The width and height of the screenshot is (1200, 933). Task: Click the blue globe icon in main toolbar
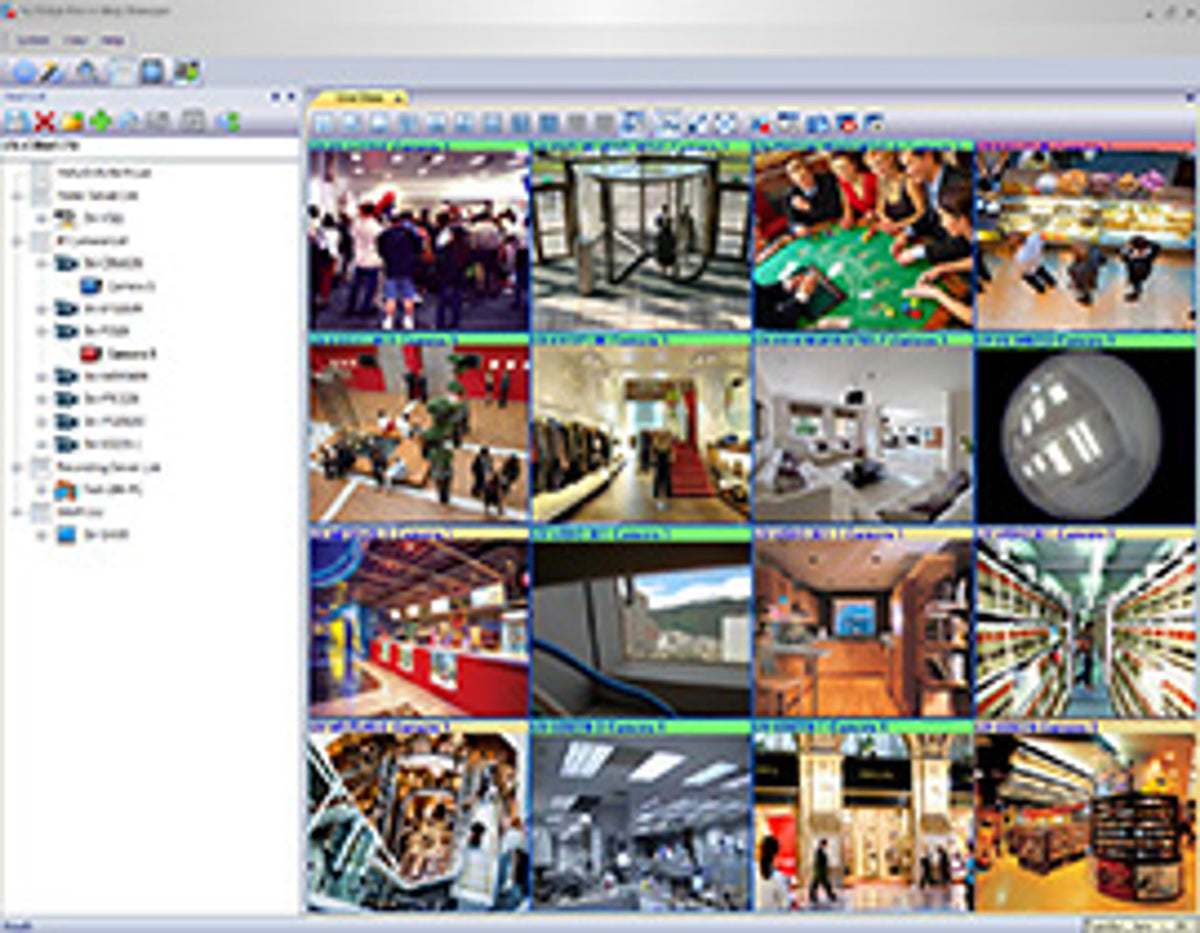pos(25,71)
